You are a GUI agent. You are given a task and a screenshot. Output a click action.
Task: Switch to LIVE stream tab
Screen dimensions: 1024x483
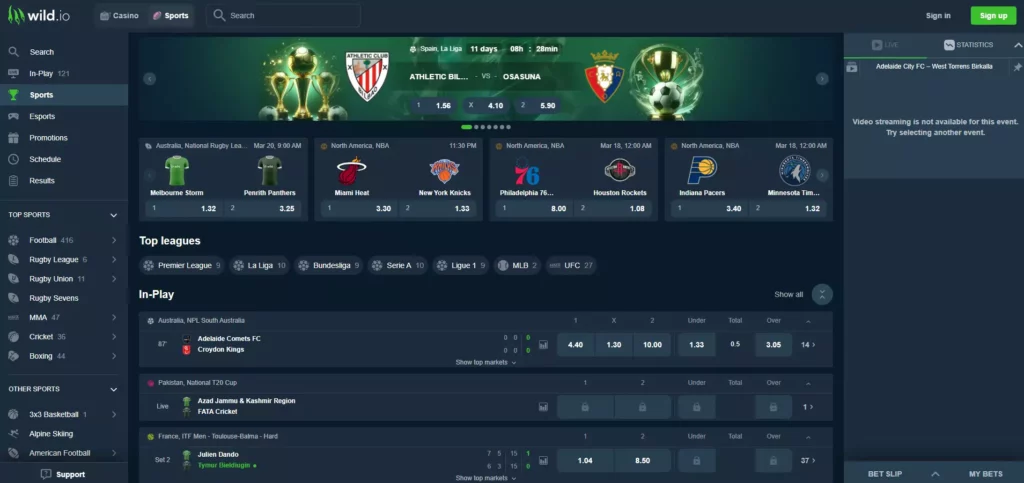click(x=886, y=45)
